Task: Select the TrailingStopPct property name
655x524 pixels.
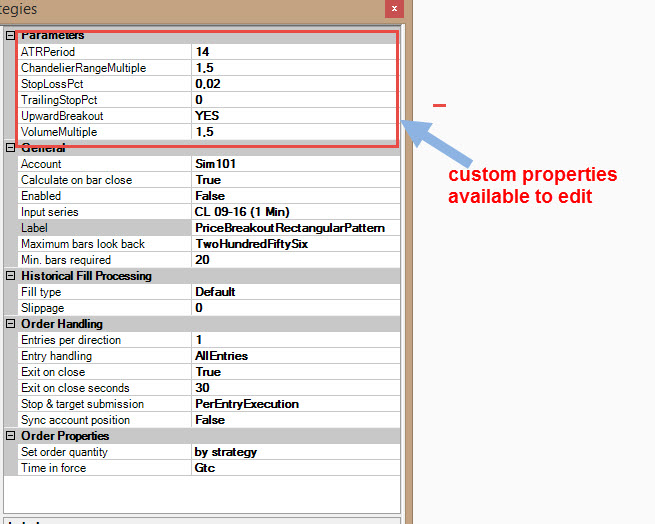Action: click(x=59, y=100)
